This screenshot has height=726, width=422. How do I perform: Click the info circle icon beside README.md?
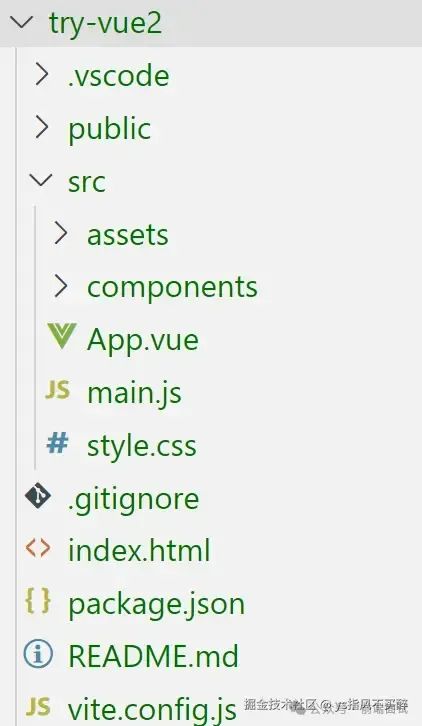(x=38, y=654)
